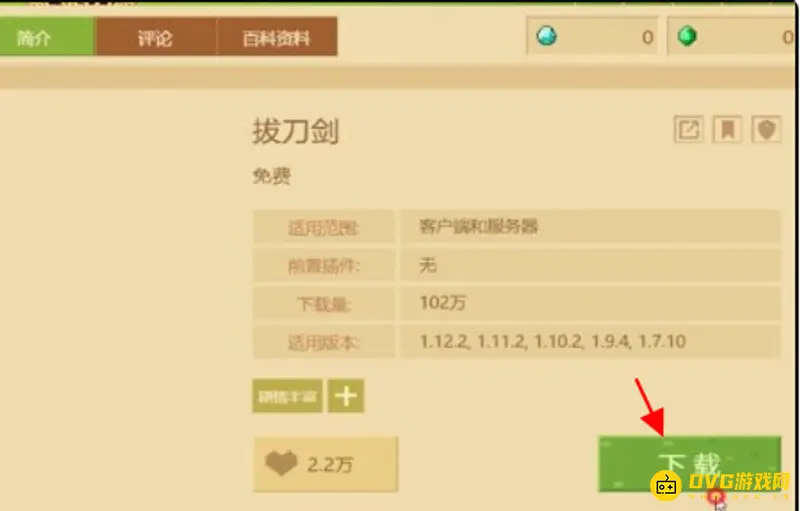This screenshot has height=511, width=800.
Task: Click the 2.2万 likes button
Action: coord(326,464)
